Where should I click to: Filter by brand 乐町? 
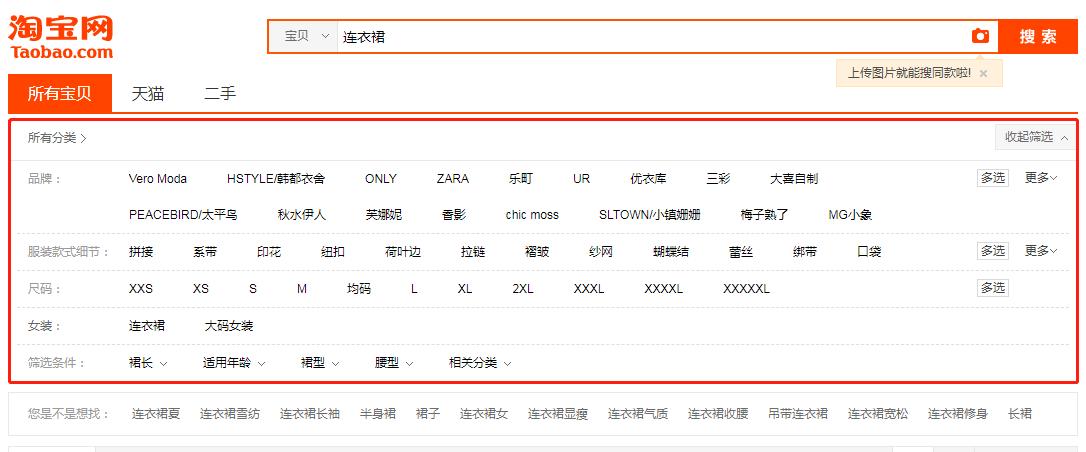[x=521, y=179]
